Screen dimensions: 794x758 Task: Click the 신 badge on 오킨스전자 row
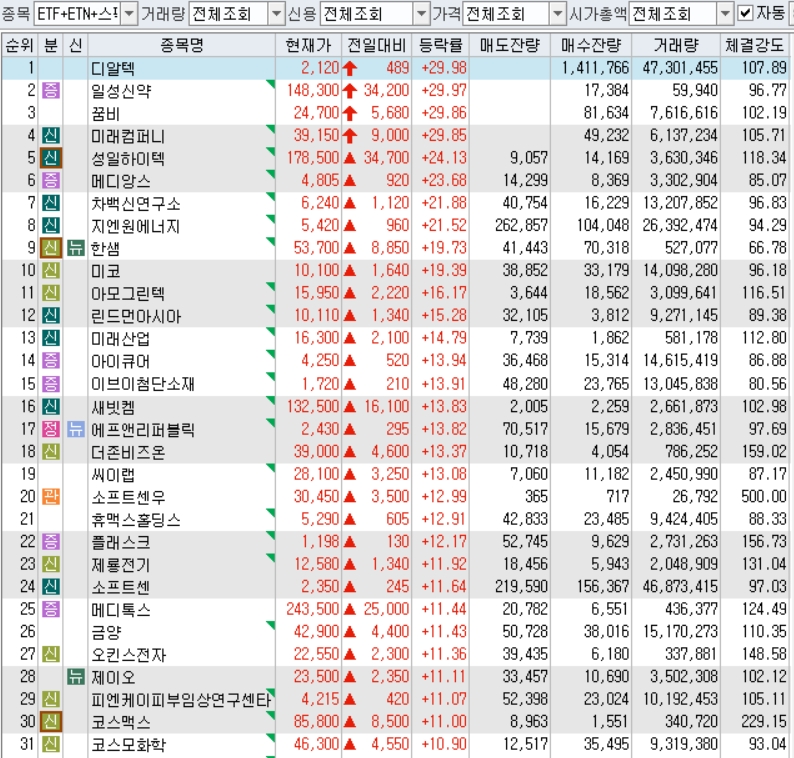[x=51, y=654]
